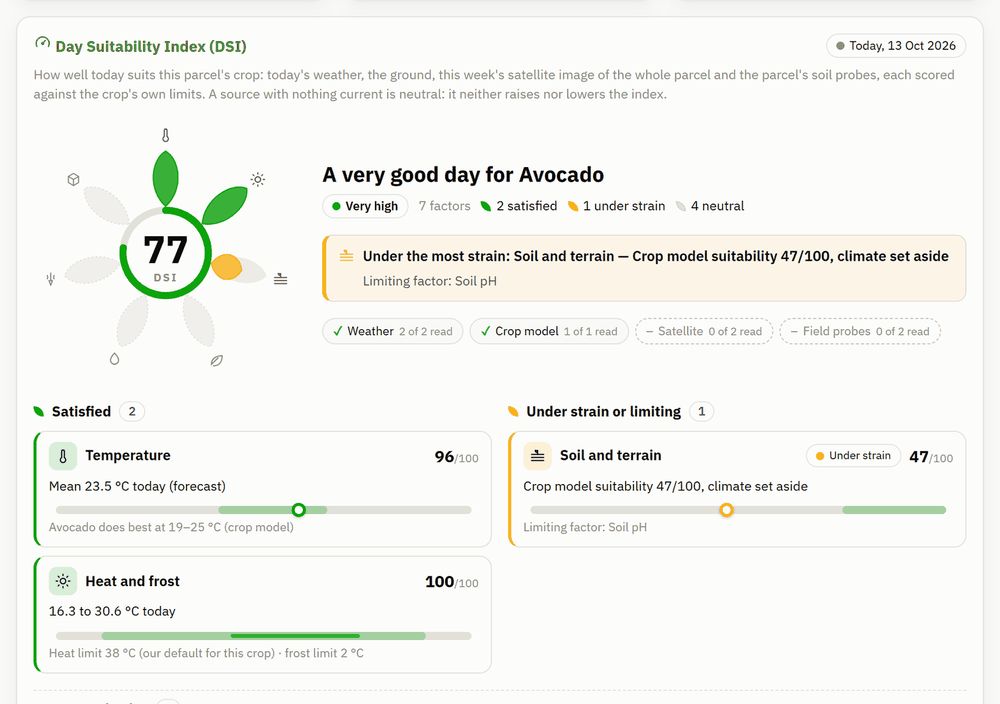The image size is (1000, 704).
Task: Click the Field probes 0 of 2 read chip
Action: click(860, 332)
